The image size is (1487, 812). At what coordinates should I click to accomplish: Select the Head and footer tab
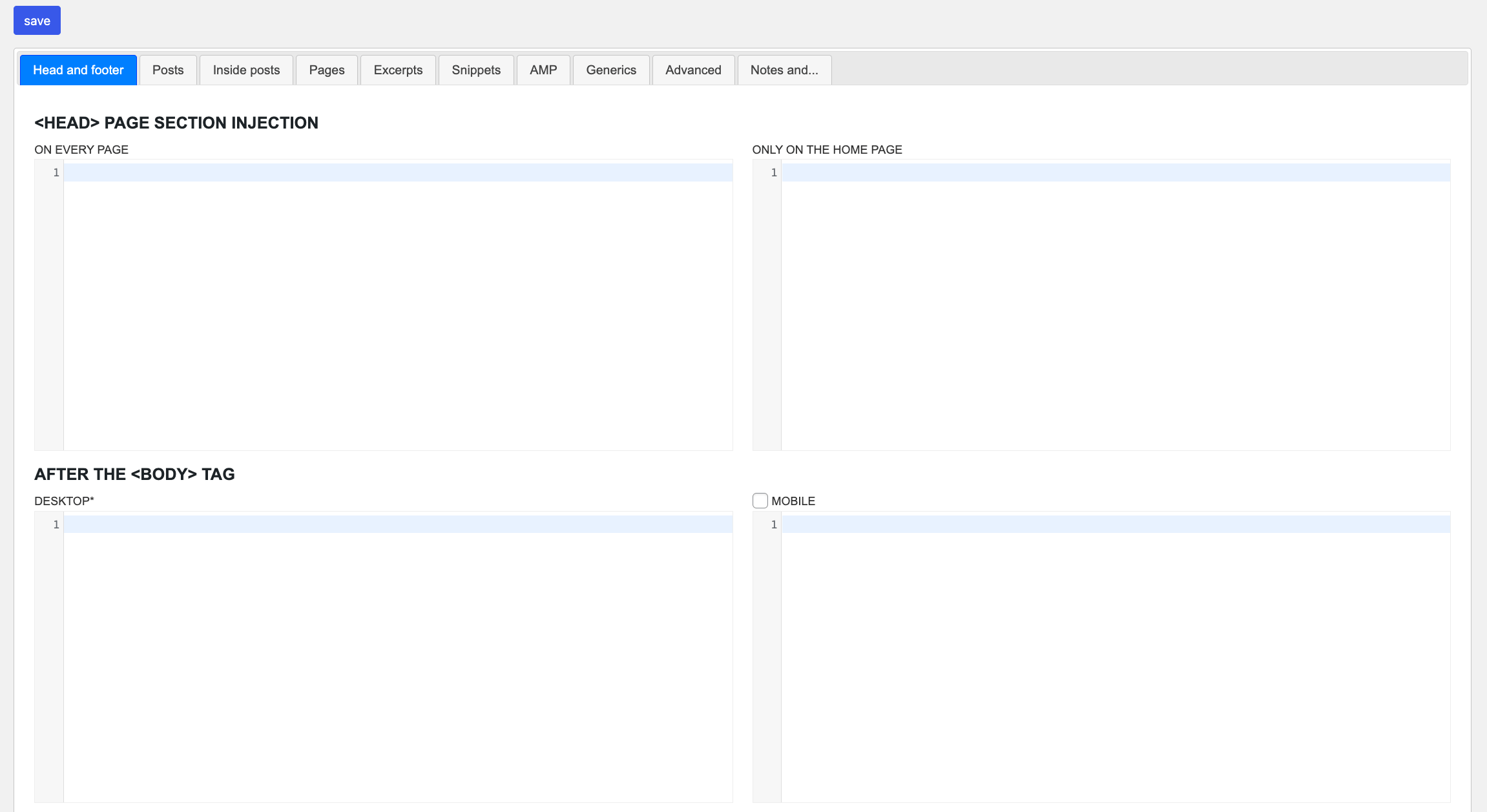pos(78,70)
